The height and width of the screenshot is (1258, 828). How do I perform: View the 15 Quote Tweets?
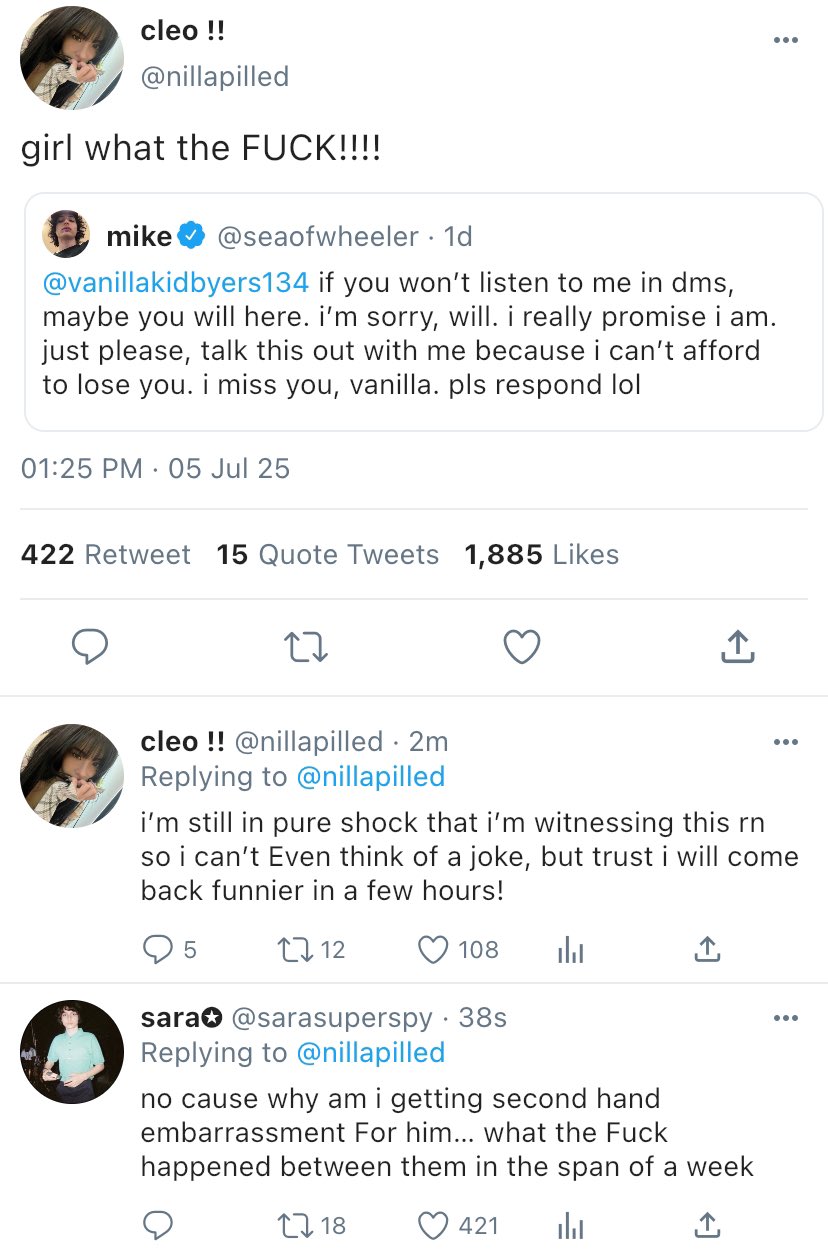click(328, 555)
